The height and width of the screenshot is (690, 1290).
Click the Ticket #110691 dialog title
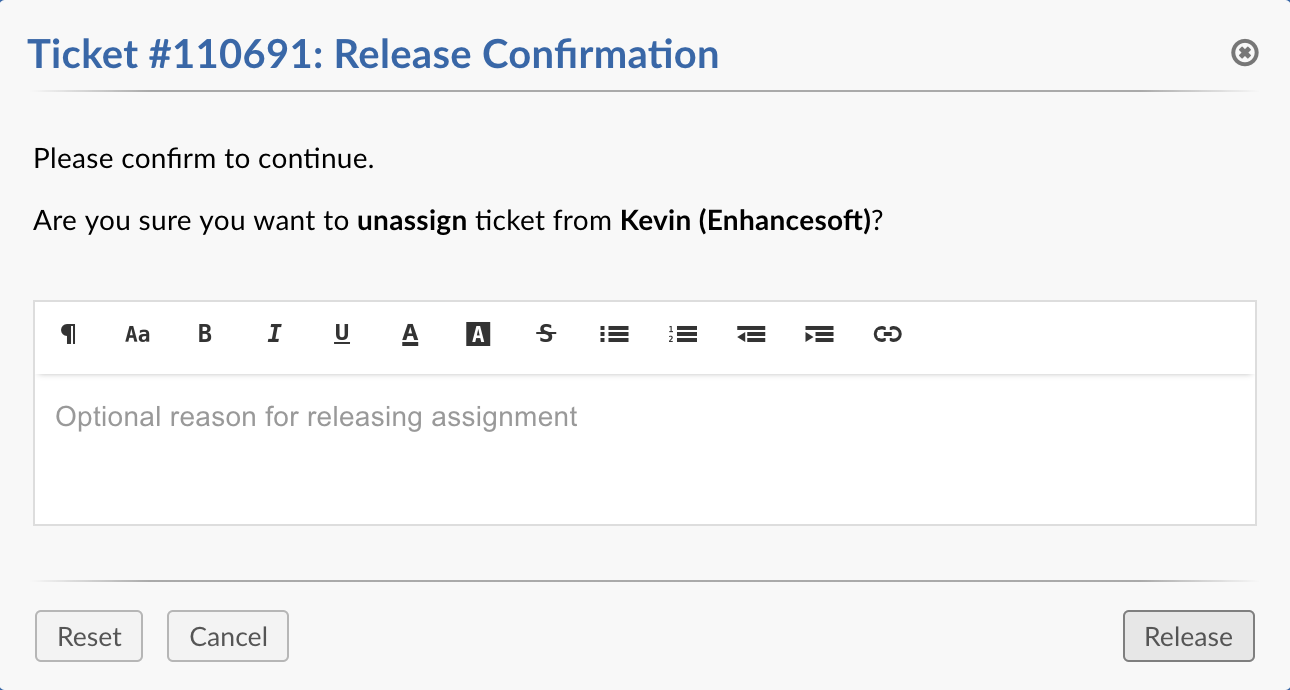point(374,54)
